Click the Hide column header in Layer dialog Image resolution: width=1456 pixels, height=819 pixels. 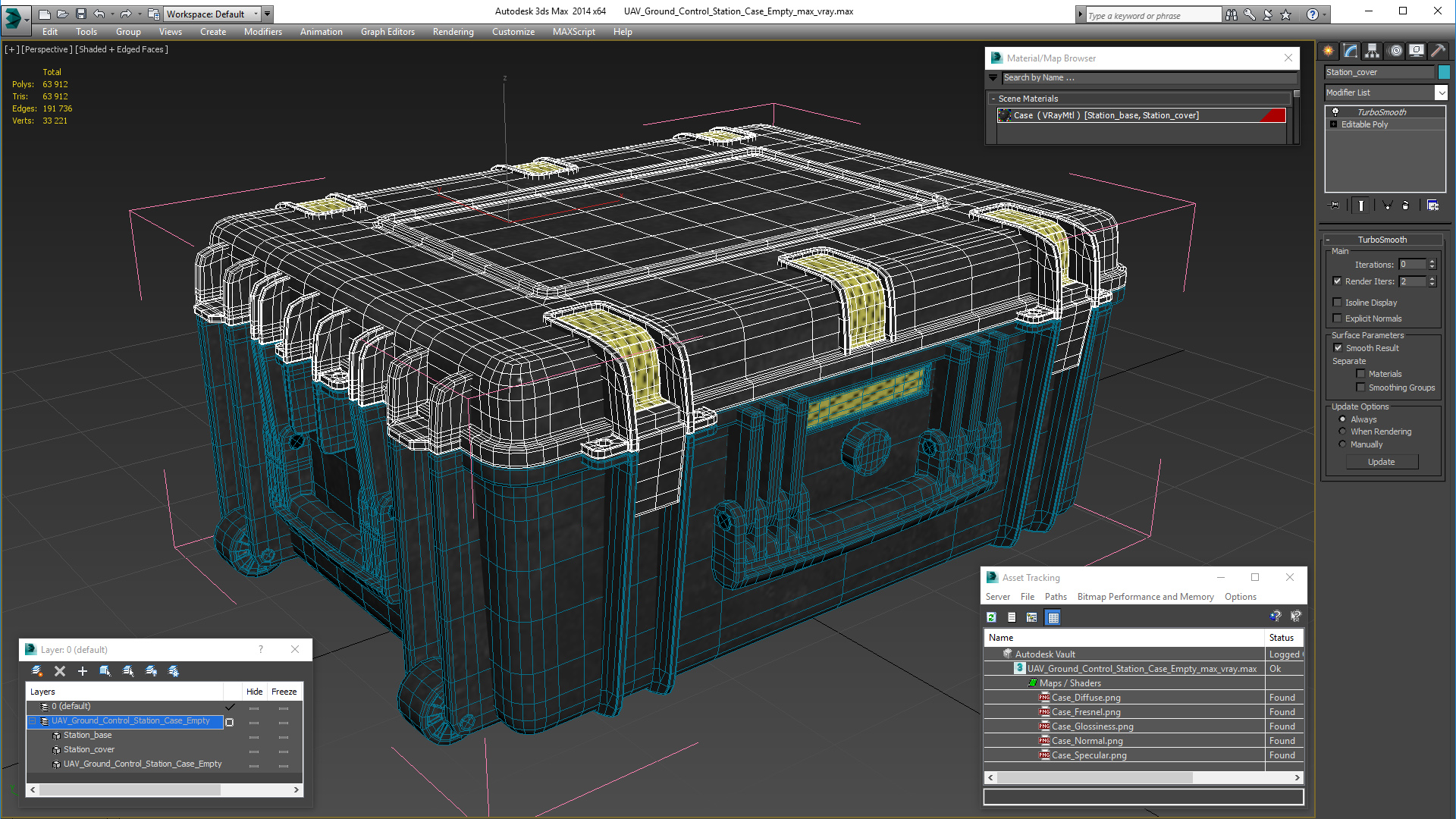254,692
